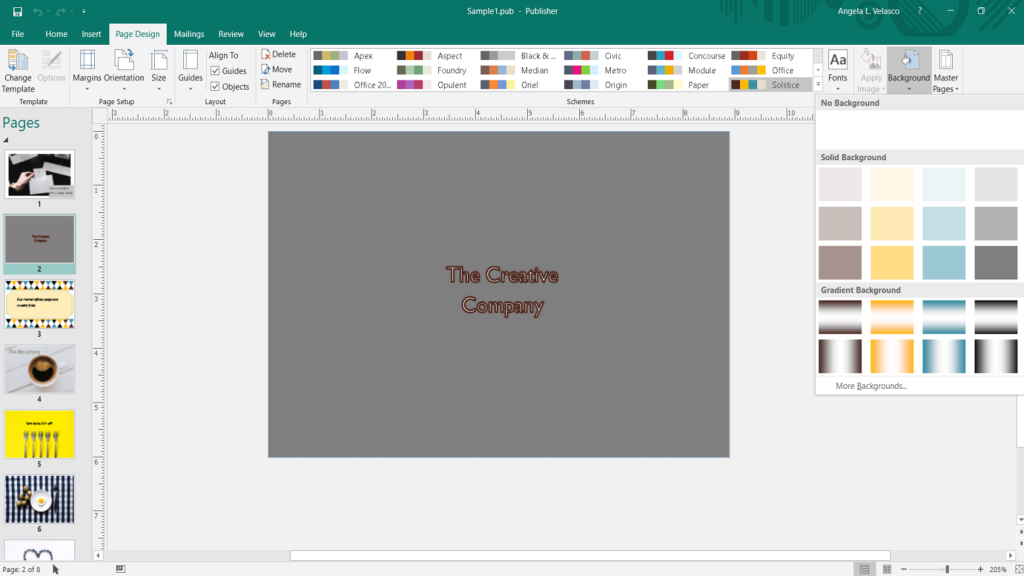Uncheck the Guides alignment checkbox
This screenshot has width=1024, height=576.
(x=217, y=70)
